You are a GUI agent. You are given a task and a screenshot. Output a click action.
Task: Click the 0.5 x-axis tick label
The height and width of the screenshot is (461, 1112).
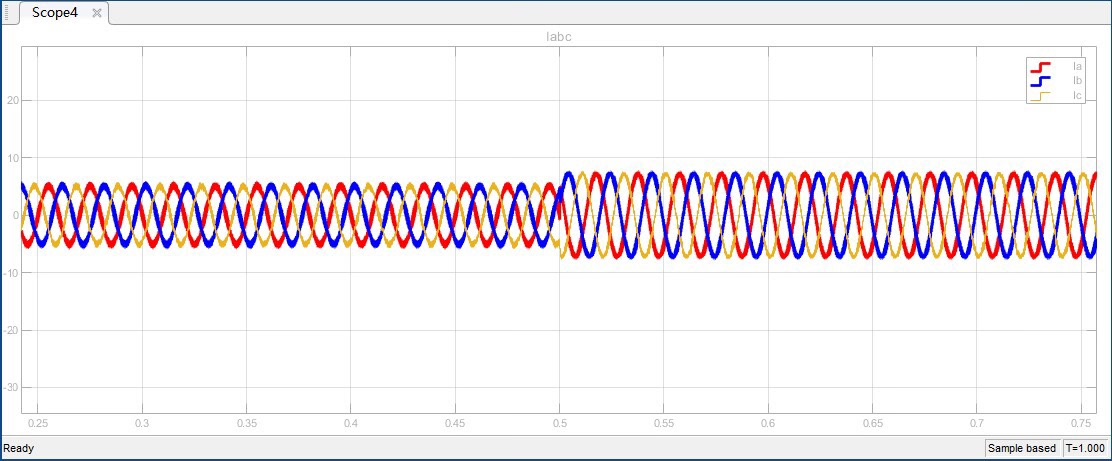point(560,423)
